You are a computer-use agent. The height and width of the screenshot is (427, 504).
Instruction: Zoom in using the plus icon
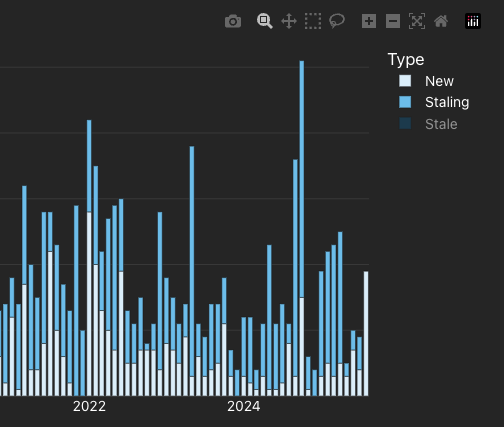coord(369,21)
